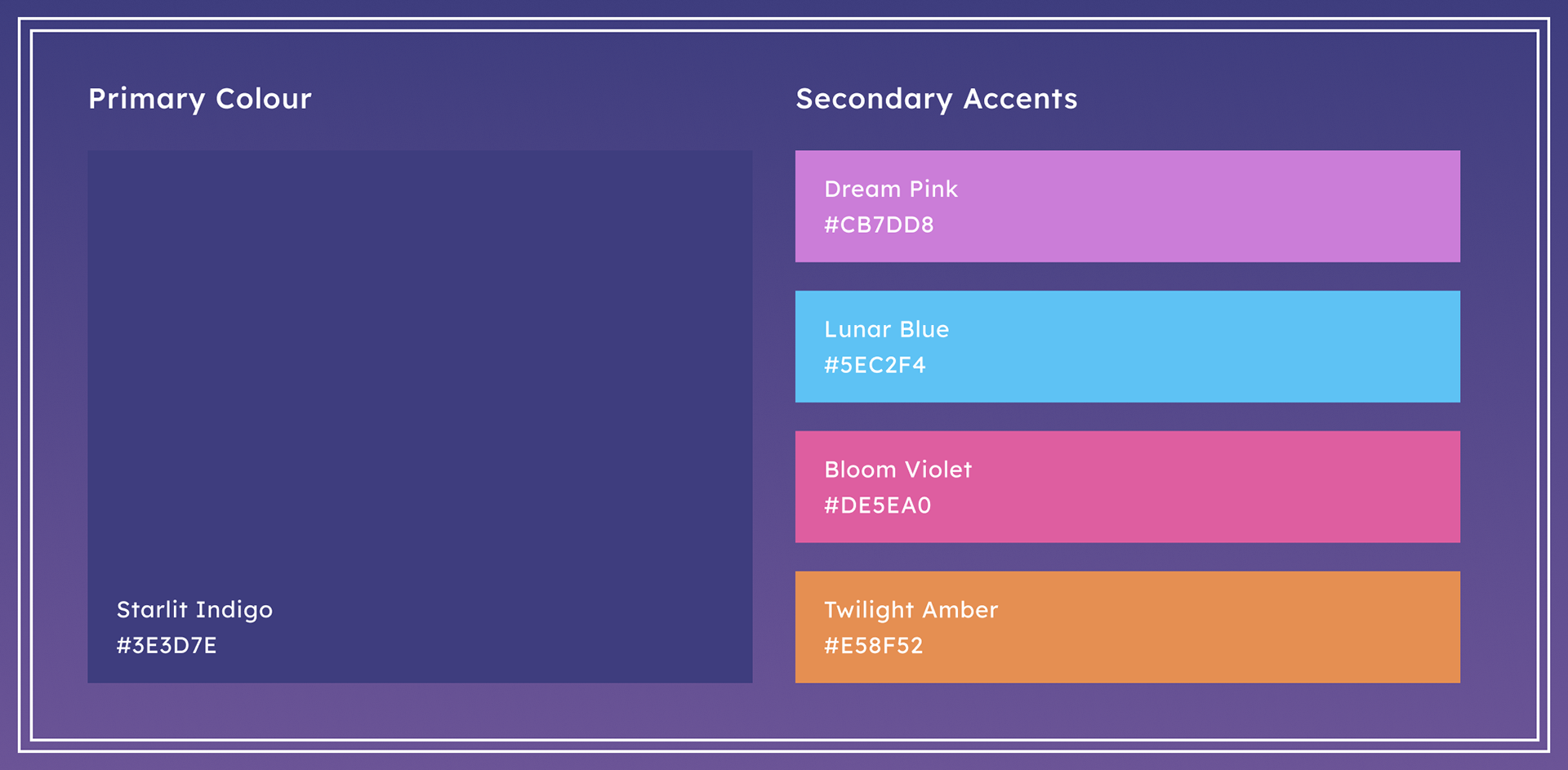The image size is (1568, 770).
Task: Select the Twilight Amber colour swatch
Action: 1128,627
